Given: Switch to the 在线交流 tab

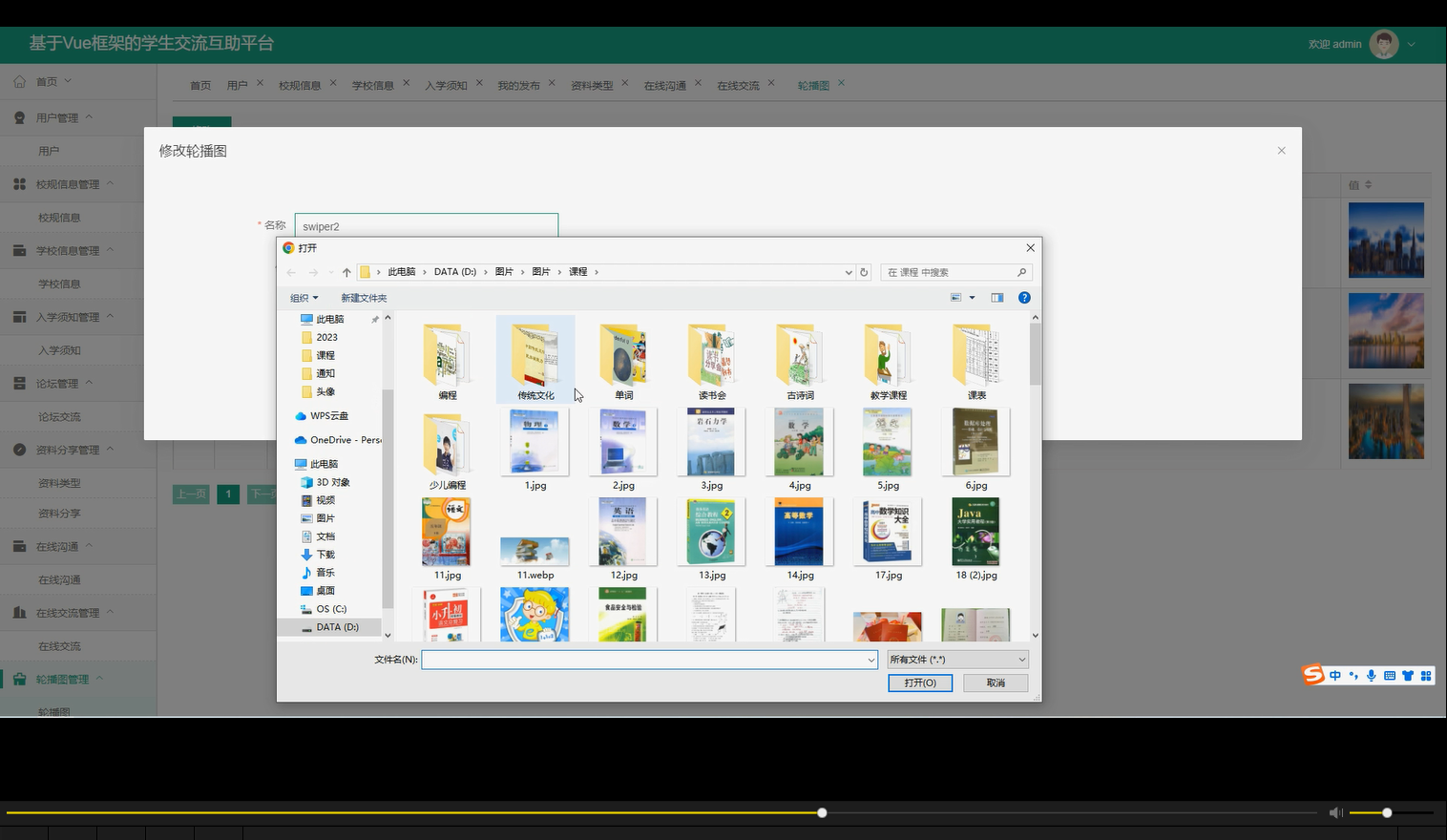Looking at the screenshot, I should coord(738,85).
